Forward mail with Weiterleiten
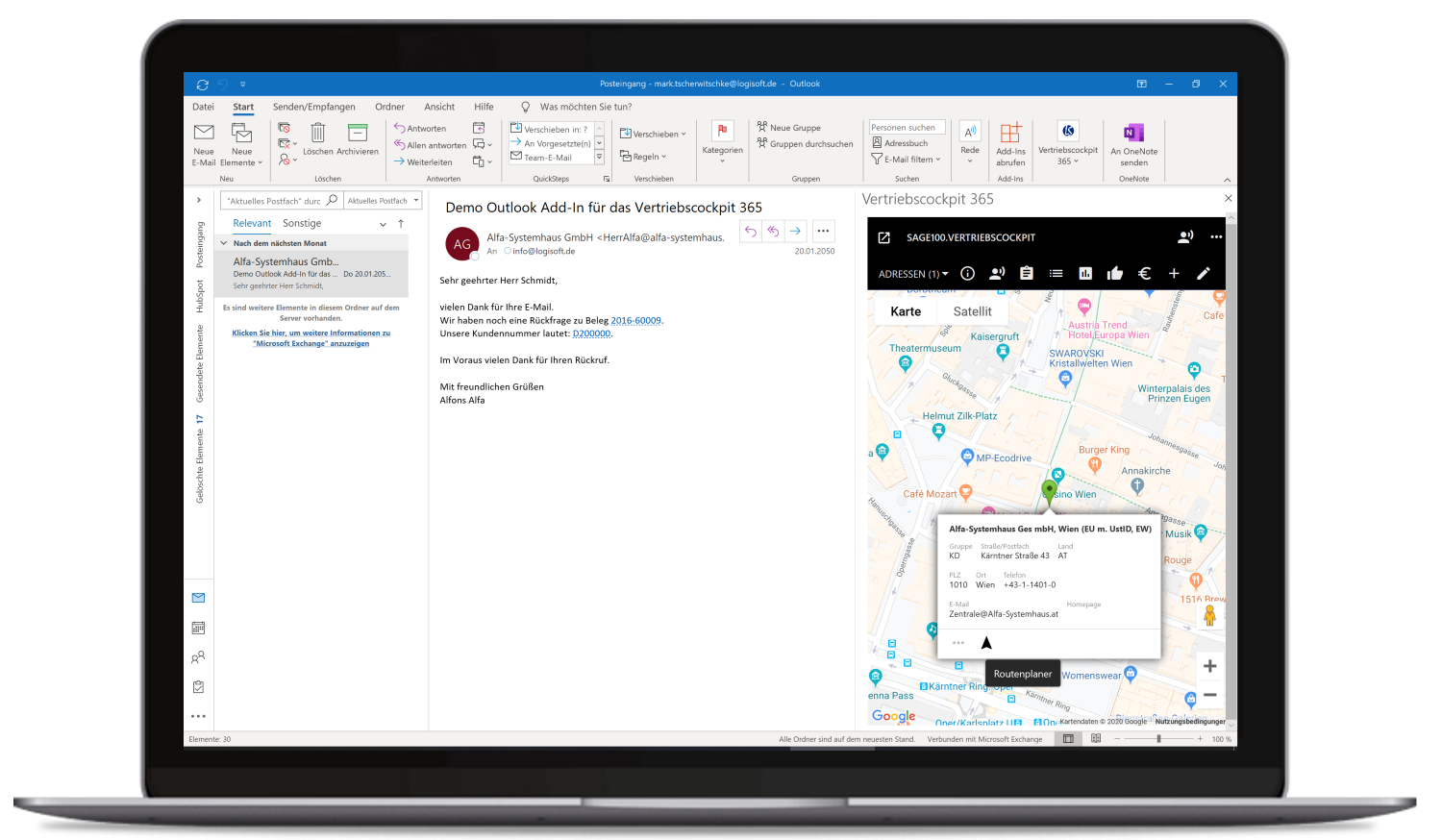Image resolution: width=1442 pixels, height=840 pixels. (x=423, y=161)
